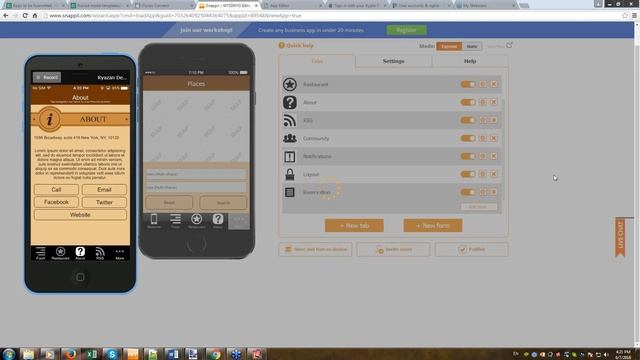
Task: Tap the Restaurant star in blue phone navbar
Action: [60, 253]
